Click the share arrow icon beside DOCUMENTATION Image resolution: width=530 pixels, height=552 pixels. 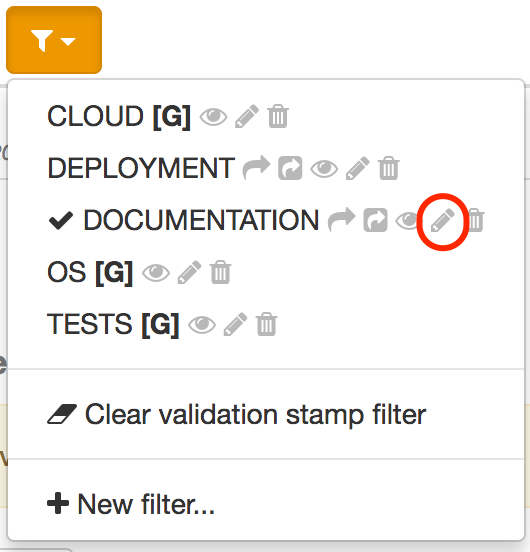(x=342, y=220)
